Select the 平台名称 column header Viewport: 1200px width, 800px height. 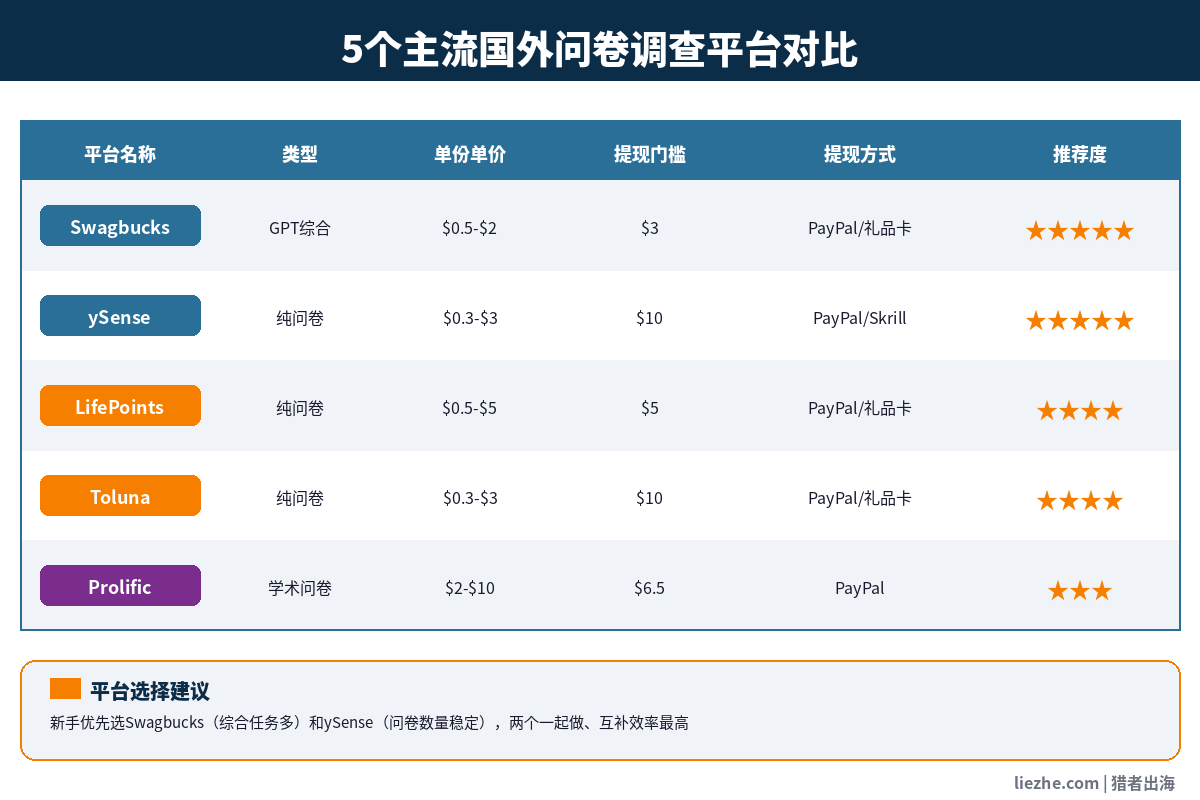[x=120, y=154]
